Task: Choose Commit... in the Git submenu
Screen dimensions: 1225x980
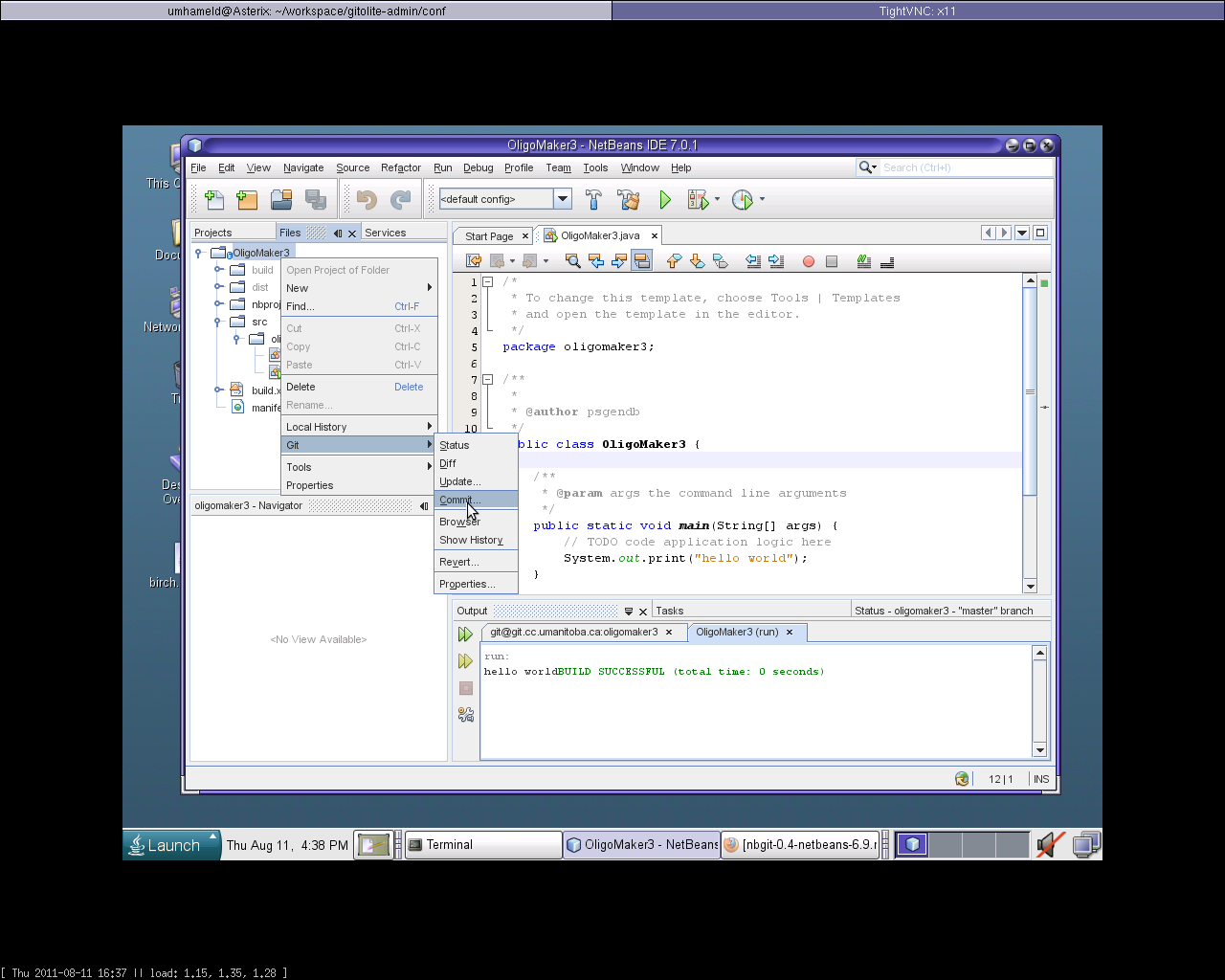Action: point(476,500)
